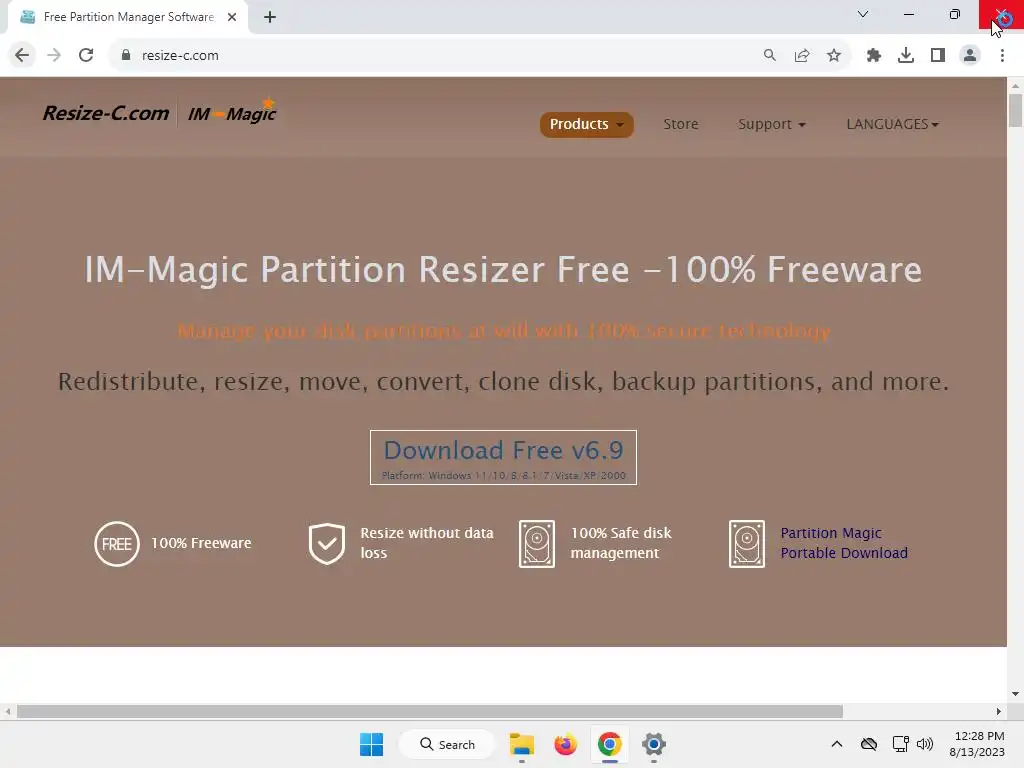The height and width of the screenshot is (768, 1024).
Task: Open the network status tray icon
Action: tap(901, 744)
